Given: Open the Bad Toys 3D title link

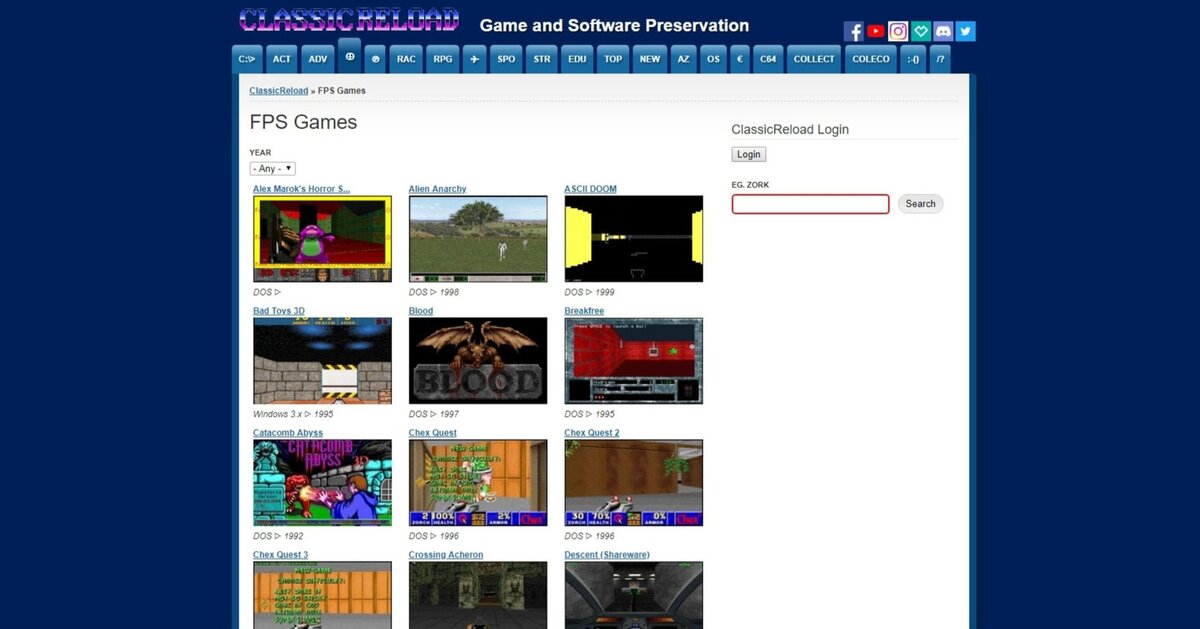Looking at the screenshot, I should [279, 311].
